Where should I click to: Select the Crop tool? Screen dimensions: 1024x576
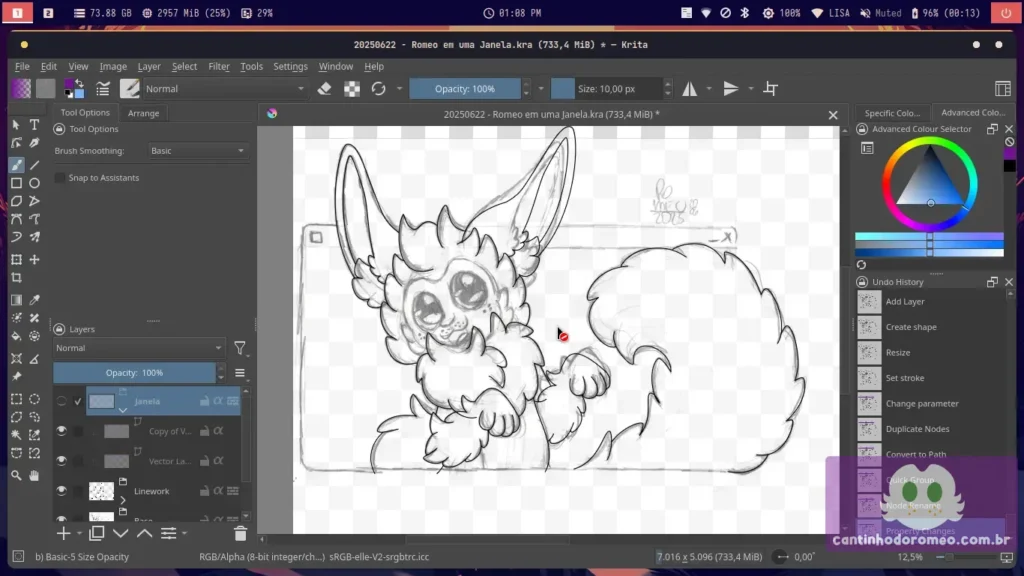pyautogui.click(x=16, y=278)
